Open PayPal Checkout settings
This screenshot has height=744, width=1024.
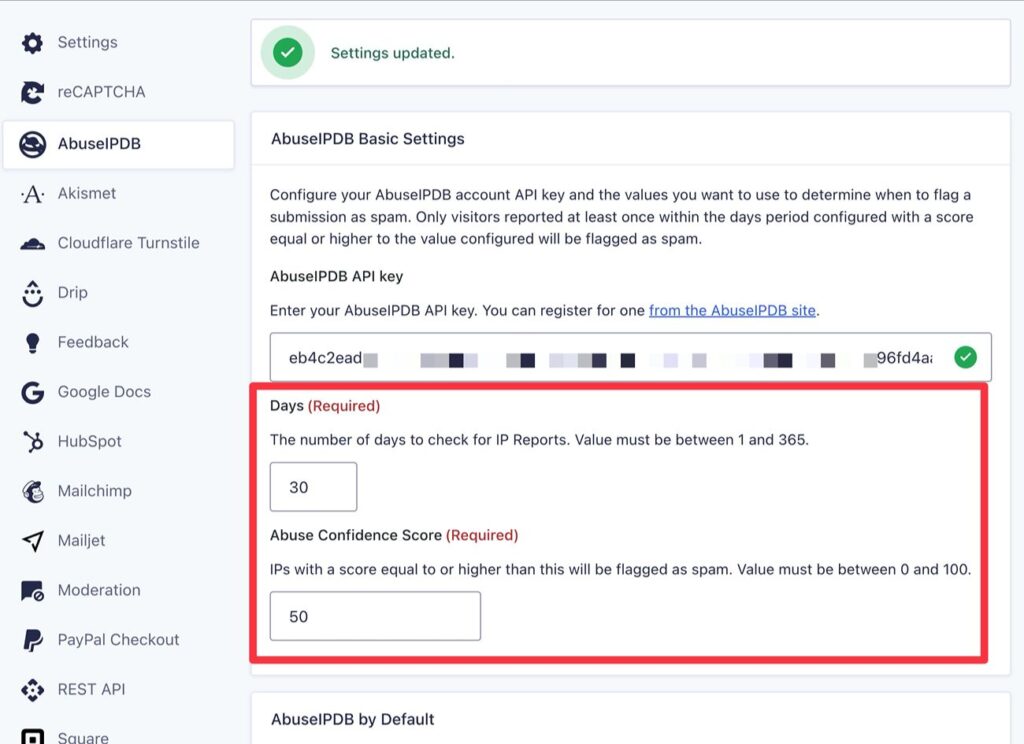(118, 640)
